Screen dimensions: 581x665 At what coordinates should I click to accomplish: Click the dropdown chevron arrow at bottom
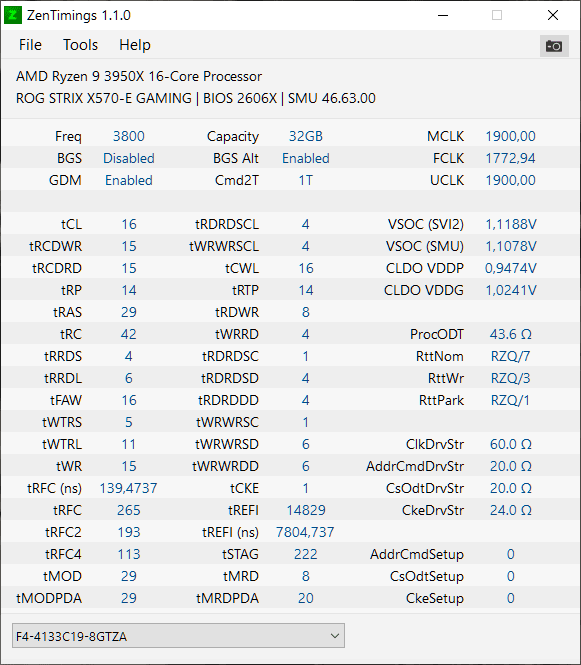pyautogui.click(x=335, y=636)
